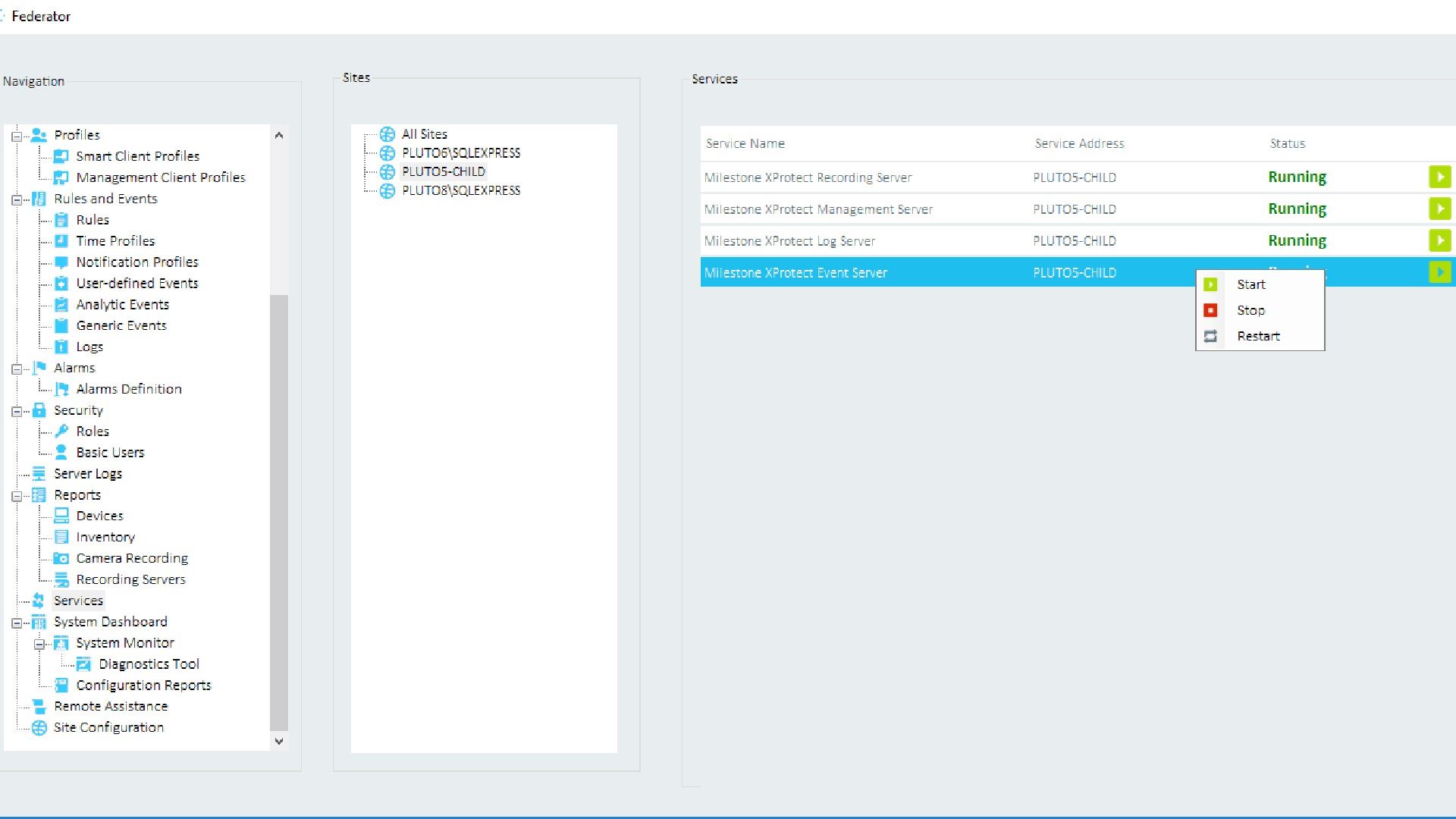
Task: Collapse the Reports tree node
Action: pyautogui.click(x=16, y=497)
